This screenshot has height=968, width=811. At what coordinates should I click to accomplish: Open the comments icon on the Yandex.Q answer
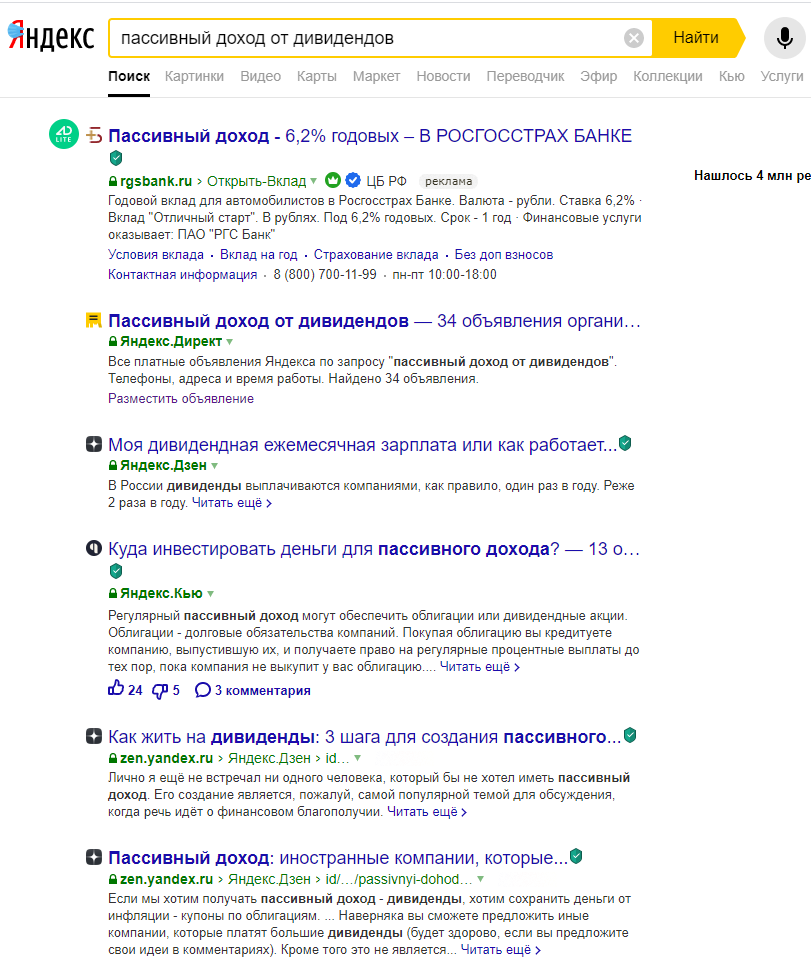204,690
